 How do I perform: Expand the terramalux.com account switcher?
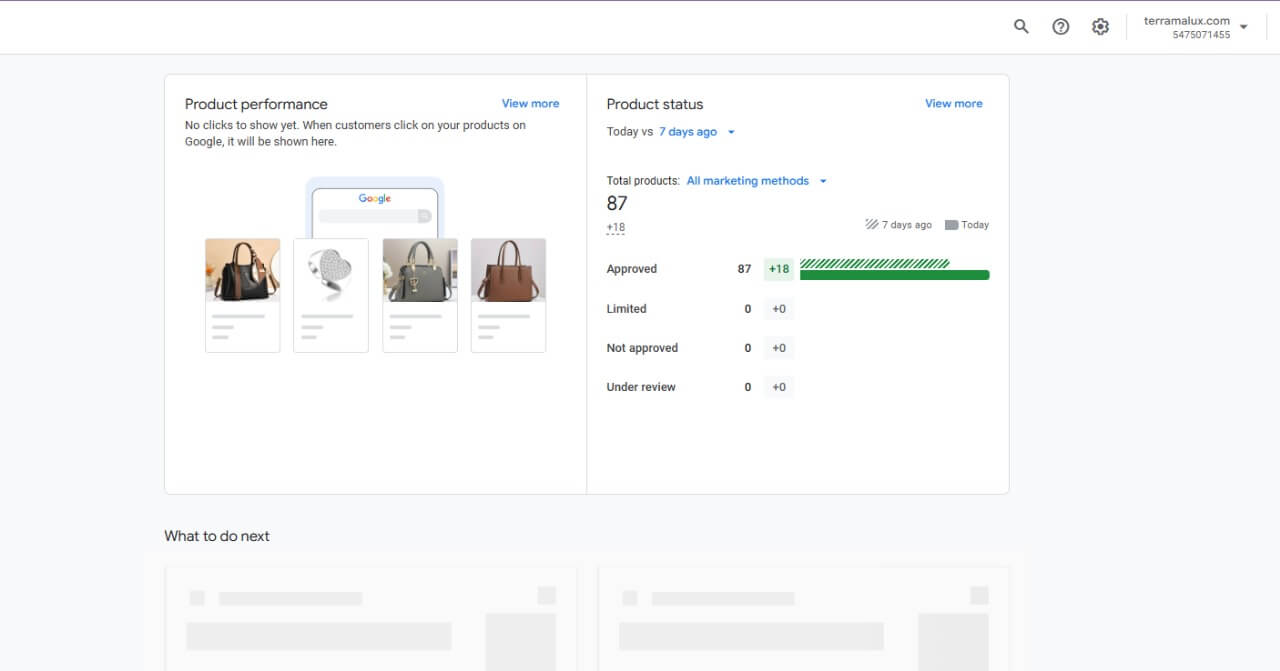coord(1196,27)
